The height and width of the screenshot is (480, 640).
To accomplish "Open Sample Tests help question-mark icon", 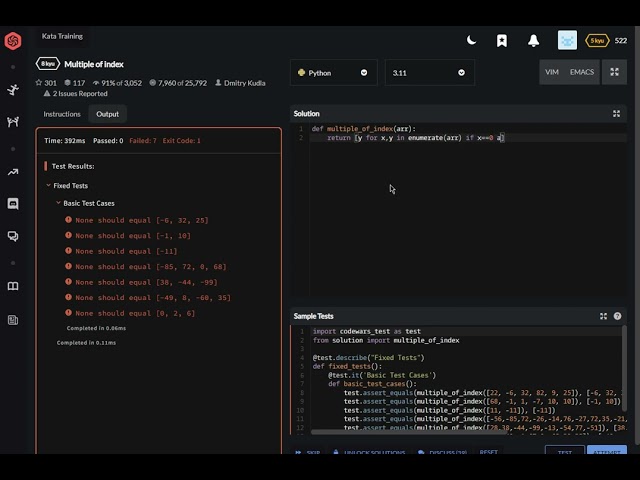I will (618, 316).
